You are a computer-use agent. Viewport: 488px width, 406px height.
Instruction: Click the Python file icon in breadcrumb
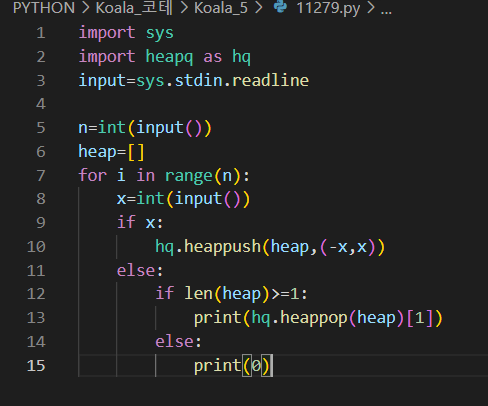click(280, 7)
